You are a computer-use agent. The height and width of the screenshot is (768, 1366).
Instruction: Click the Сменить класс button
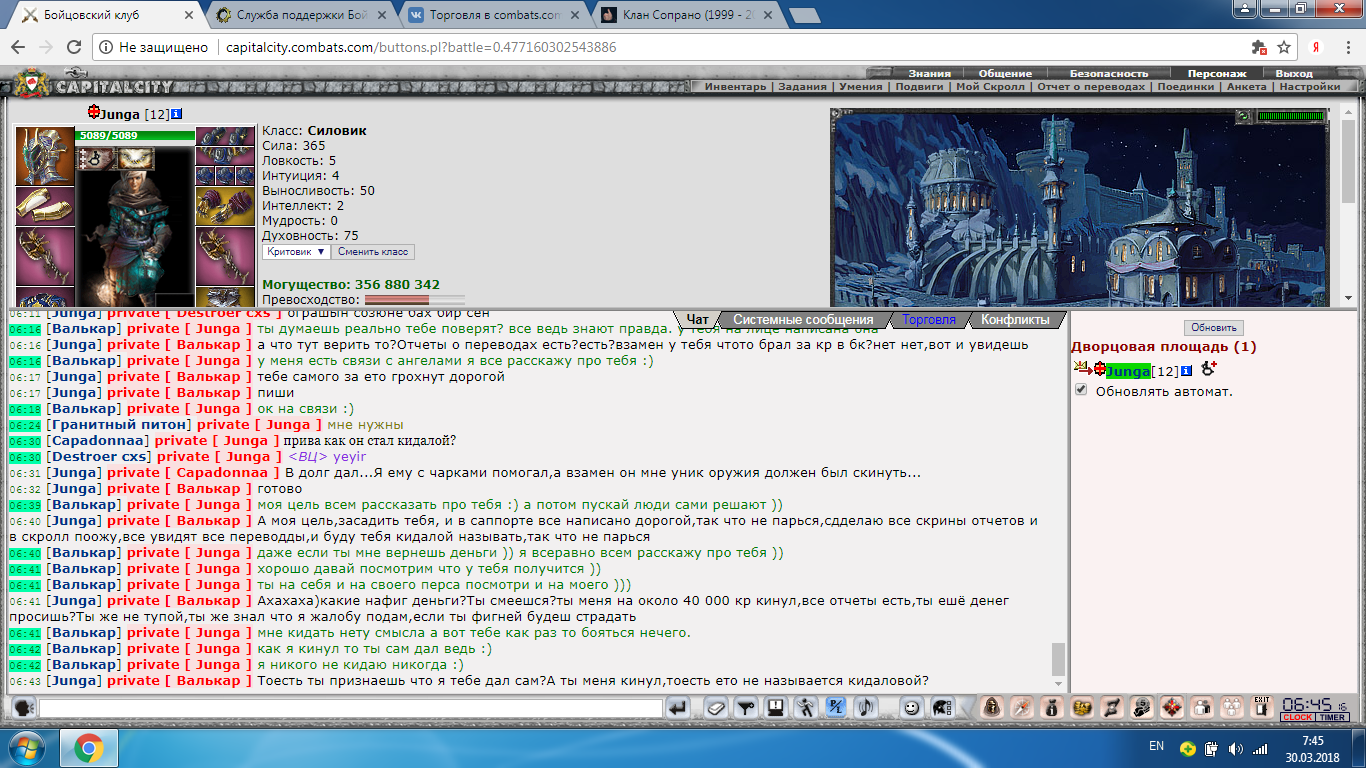tap(372, 252)
